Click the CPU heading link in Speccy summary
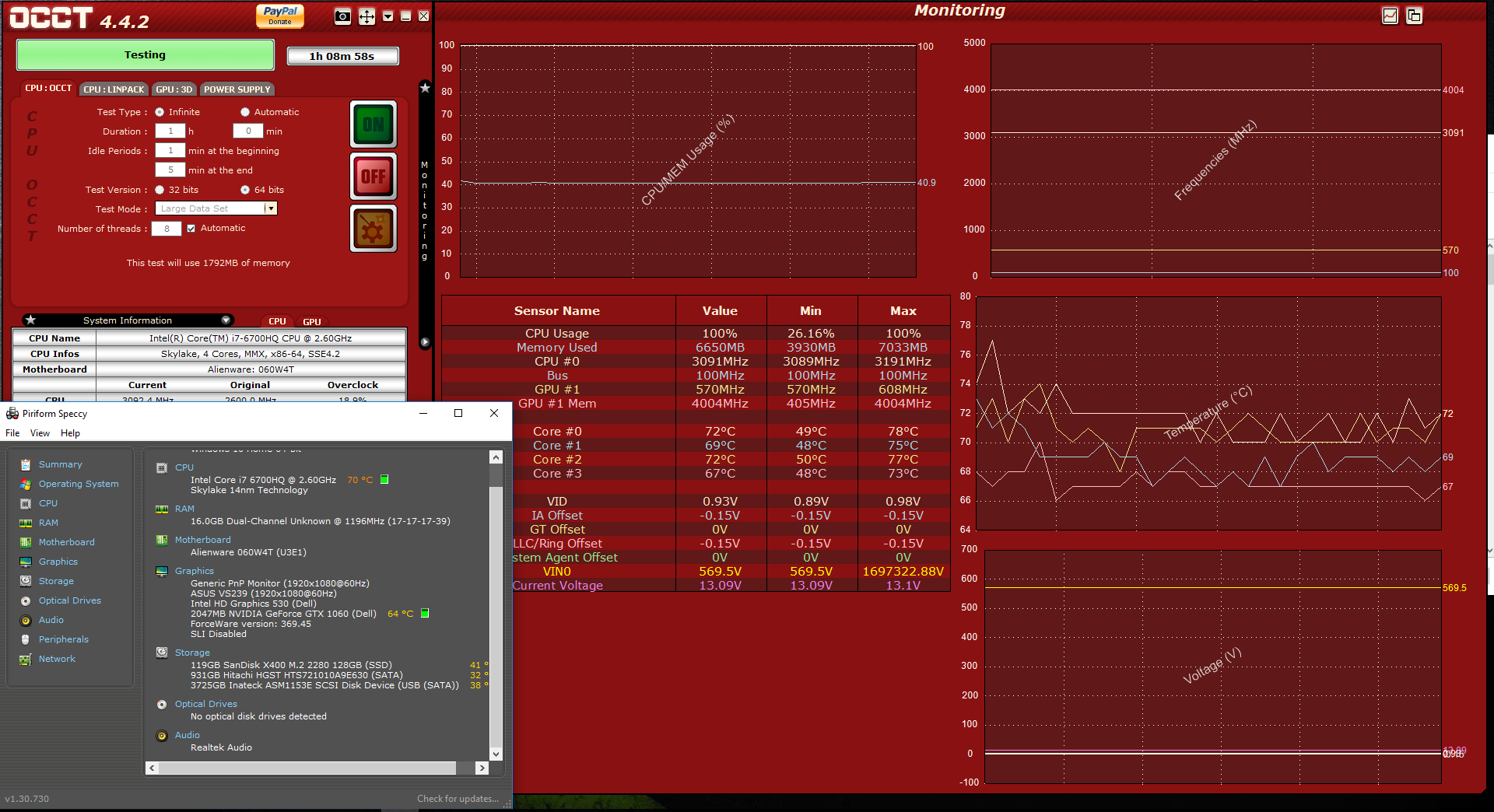This screenshot has height=812, width=1494. [x=184, y=467]
